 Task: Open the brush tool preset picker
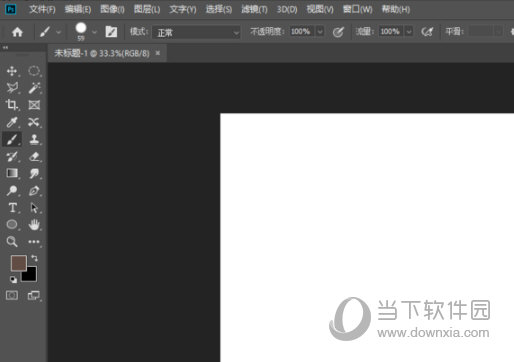tap(49, 32)
